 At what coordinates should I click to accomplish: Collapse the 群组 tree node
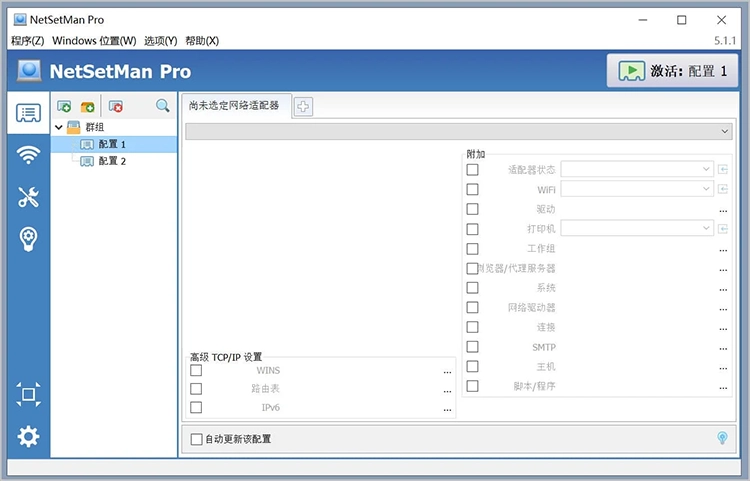coord(60,127)
